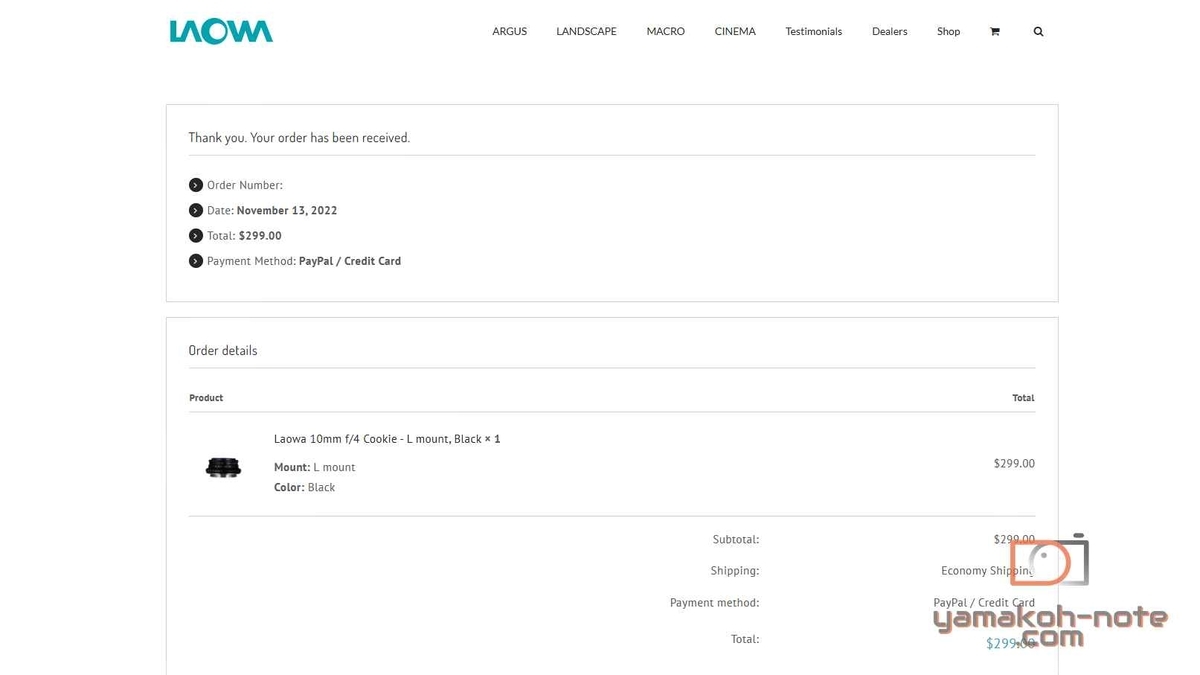Screen dimensions: 1200x675
Task: Click the Total column header
Action: click(x=1023, y=398)
